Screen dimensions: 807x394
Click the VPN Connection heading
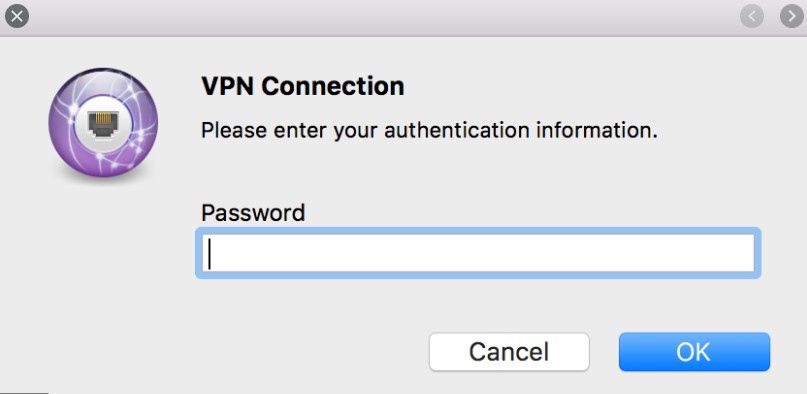pyautogui.click(x=303, y=86)
